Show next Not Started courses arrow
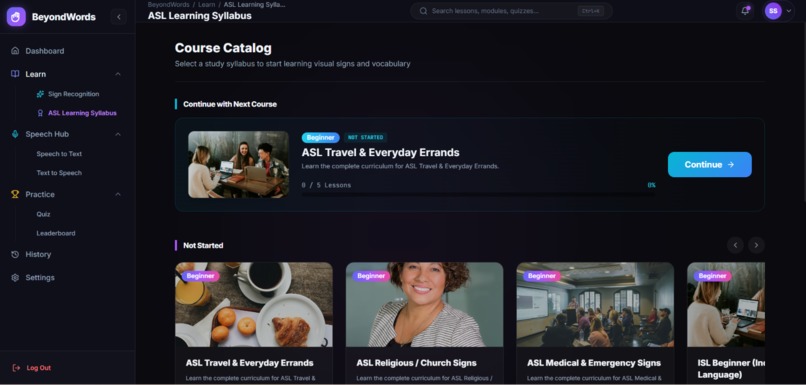This screenshot has height=385, width=806. [756, 245]
